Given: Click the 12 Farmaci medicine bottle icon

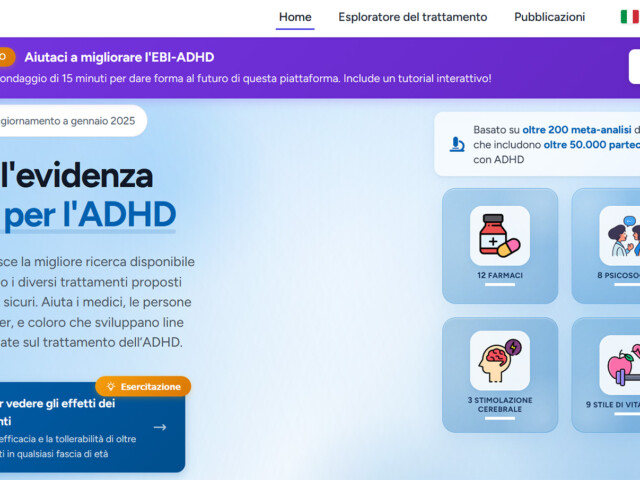Looking at the screenshot, I should [x=500, y=236].
